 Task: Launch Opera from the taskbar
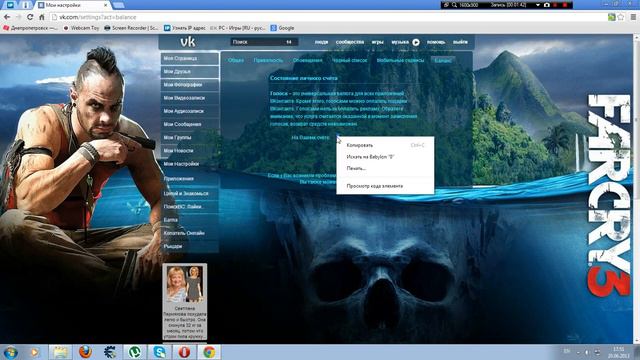(x=184, y=352)
